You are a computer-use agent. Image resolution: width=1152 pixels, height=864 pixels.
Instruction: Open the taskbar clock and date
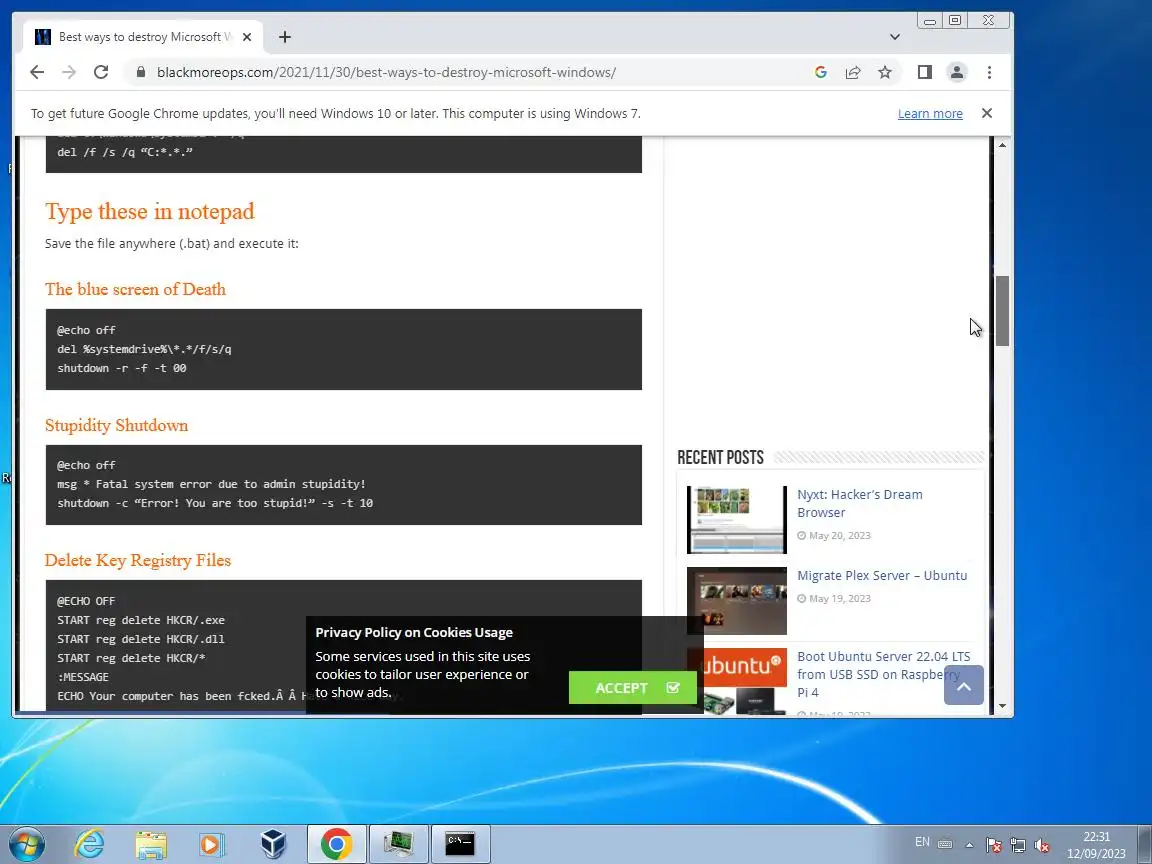click(x=1096, y=845)
